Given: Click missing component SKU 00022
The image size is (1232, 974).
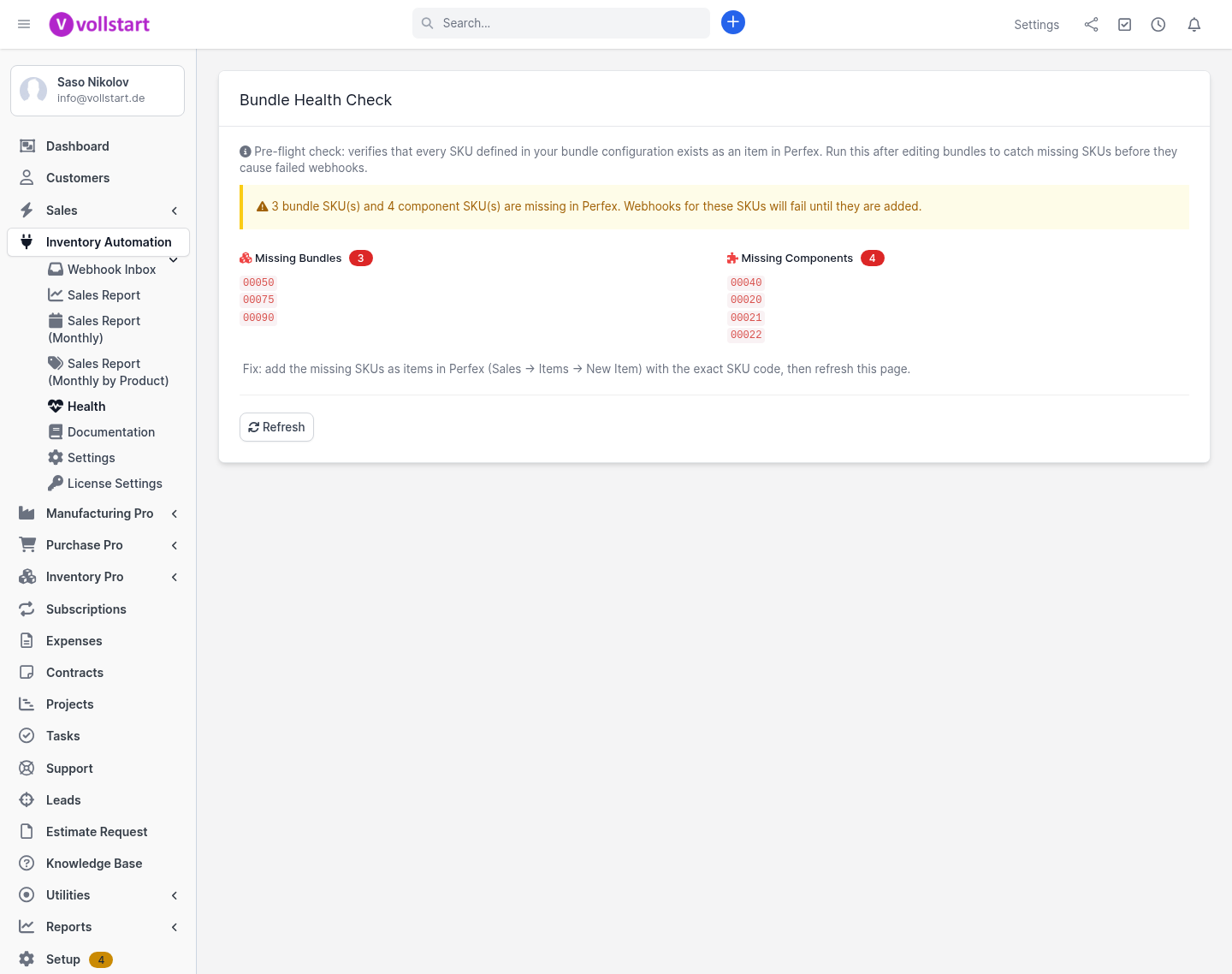Looking at the screenshot, I should click(746, 335).
